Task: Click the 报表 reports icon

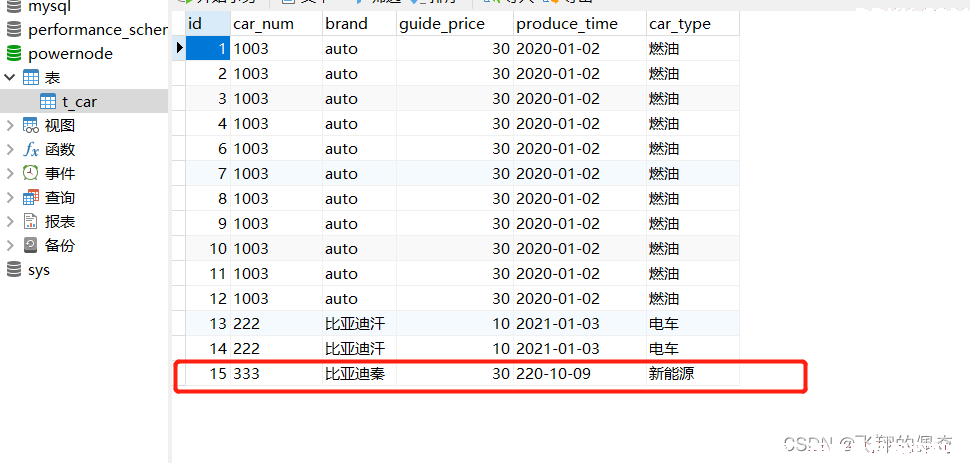Action: tap(30, 222)
